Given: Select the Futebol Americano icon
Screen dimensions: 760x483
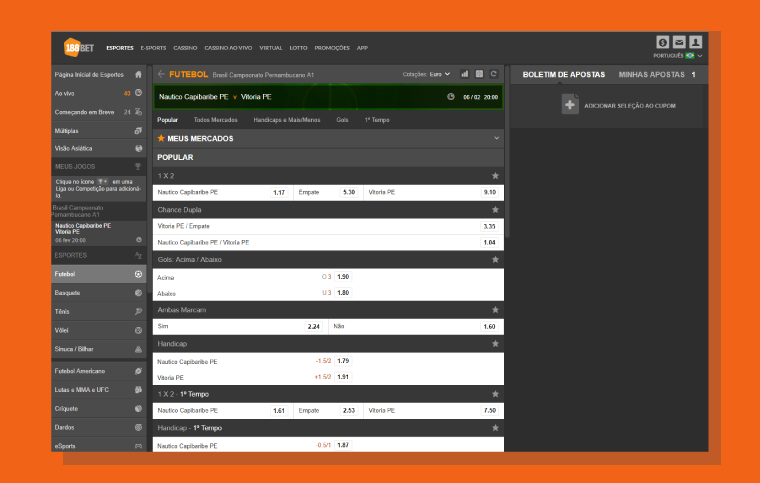Looking at the screenshot, I should tap(138, 371).
